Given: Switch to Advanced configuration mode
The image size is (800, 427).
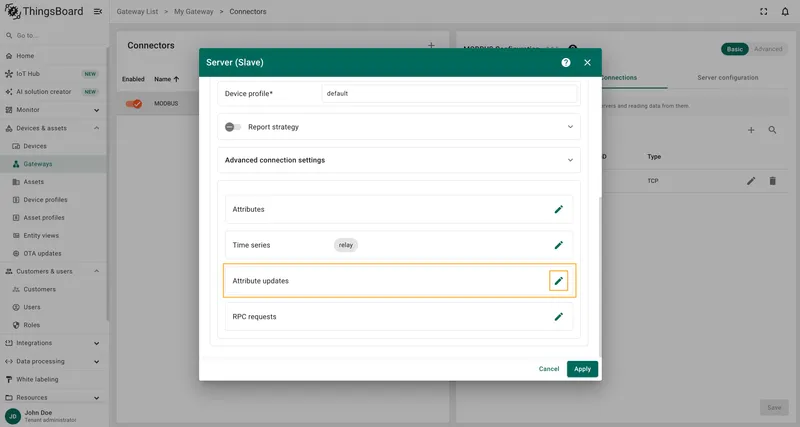Looking at the screenshot, I should [x=768, y=49].
